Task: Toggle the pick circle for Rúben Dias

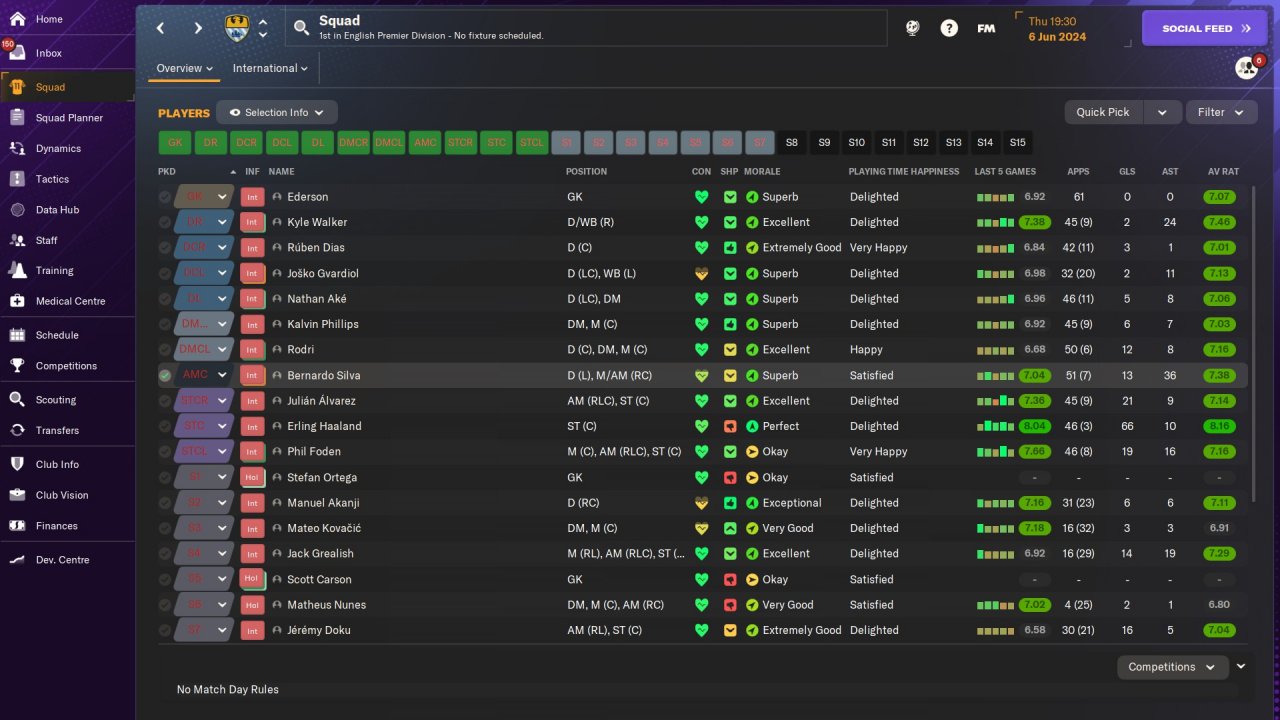Action: pos(165,248)
